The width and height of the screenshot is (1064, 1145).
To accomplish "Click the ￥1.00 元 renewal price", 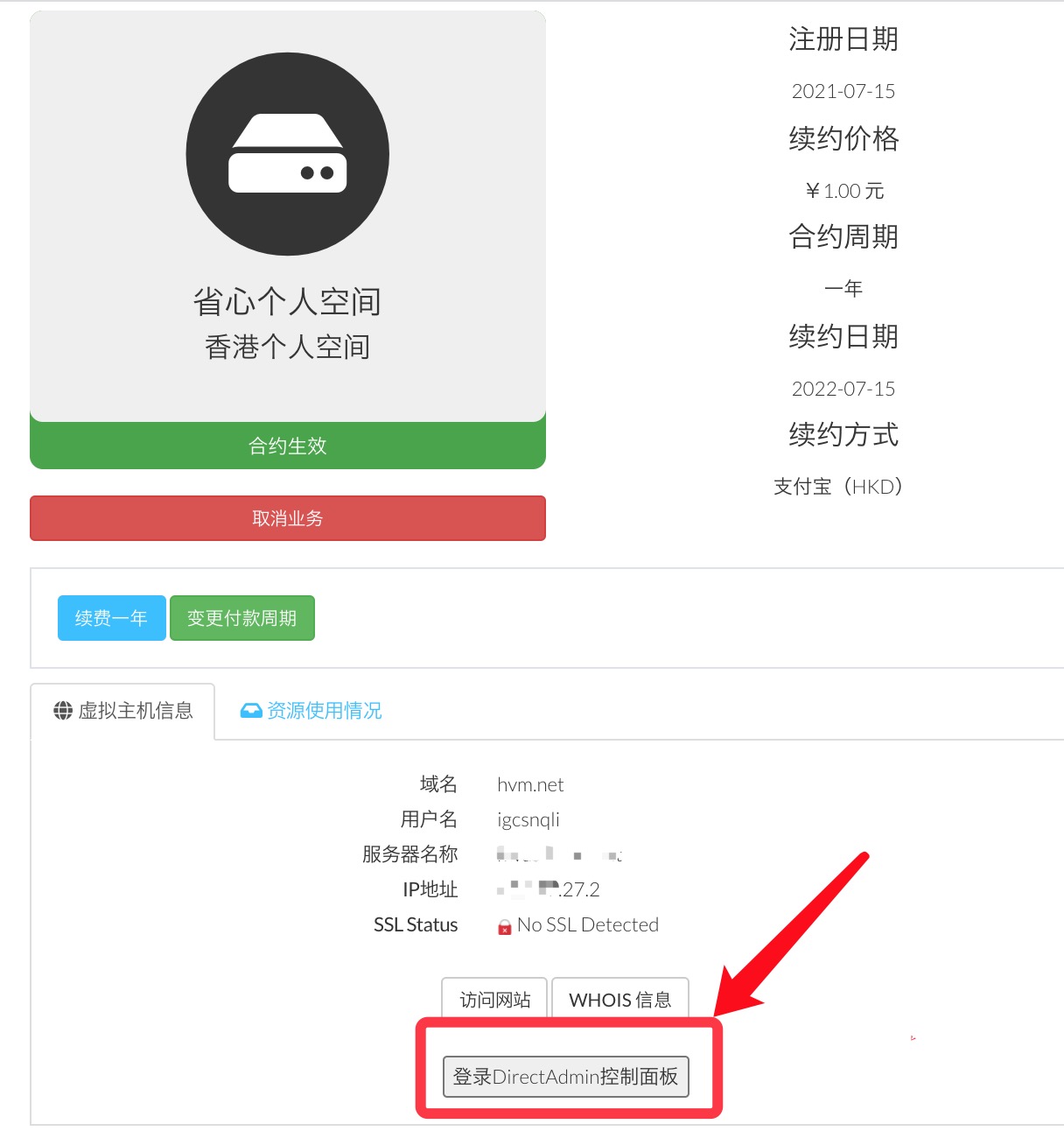I will click(x=844, y=191).
